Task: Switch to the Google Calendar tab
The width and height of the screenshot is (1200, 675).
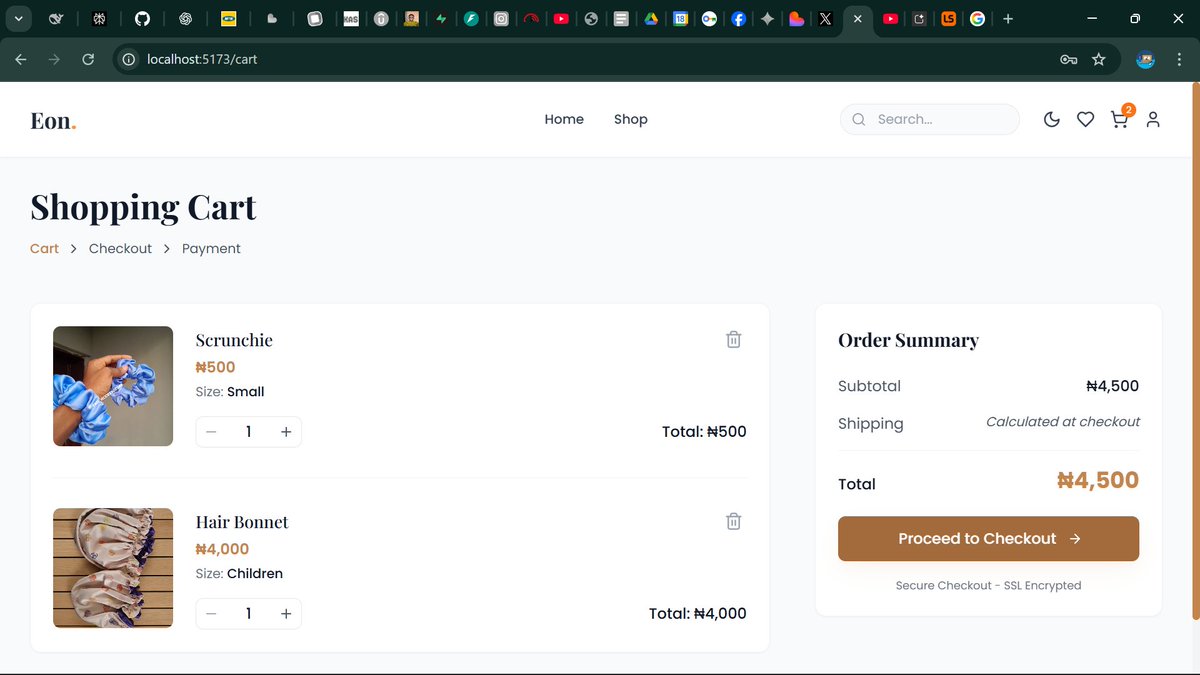Action: tap(680, 18)
